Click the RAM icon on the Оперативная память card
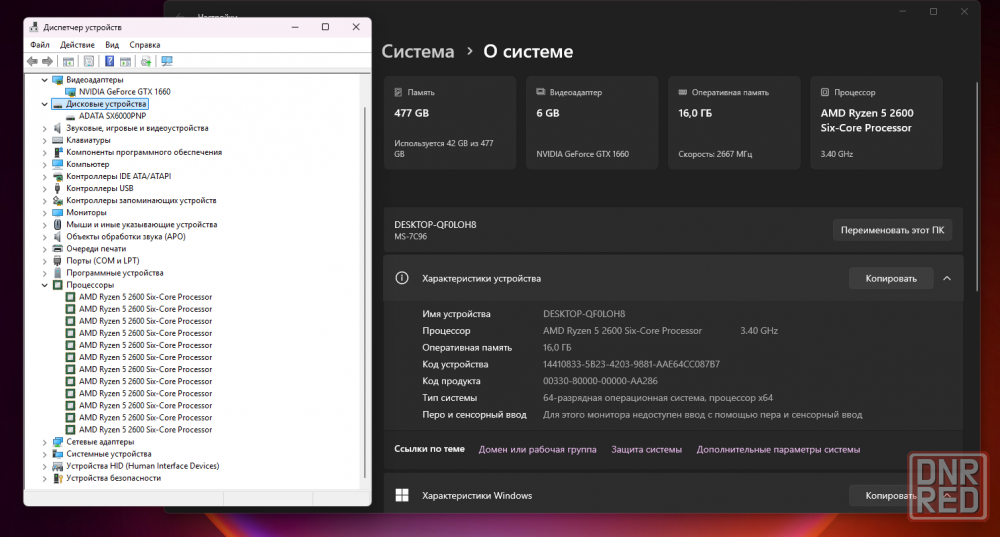Screen dimensions: 1000x537 [682, 92]
